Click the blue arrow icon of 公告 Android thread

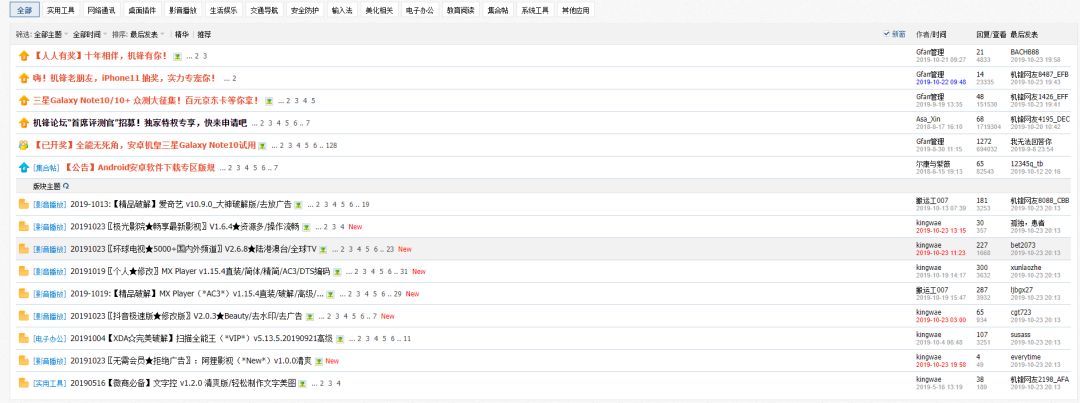coord(23,167)
